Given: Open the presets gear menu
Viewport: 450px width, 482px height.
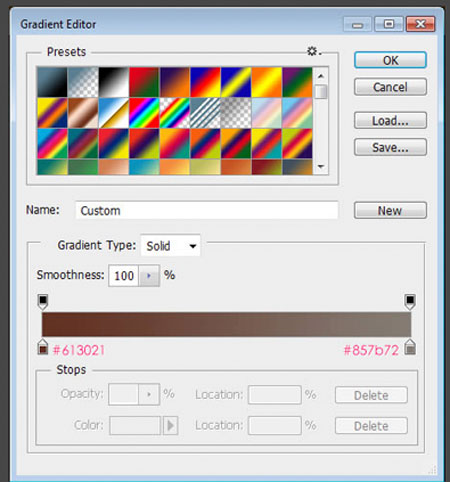Looking at the screenshot, I should [x=313, y=51].
